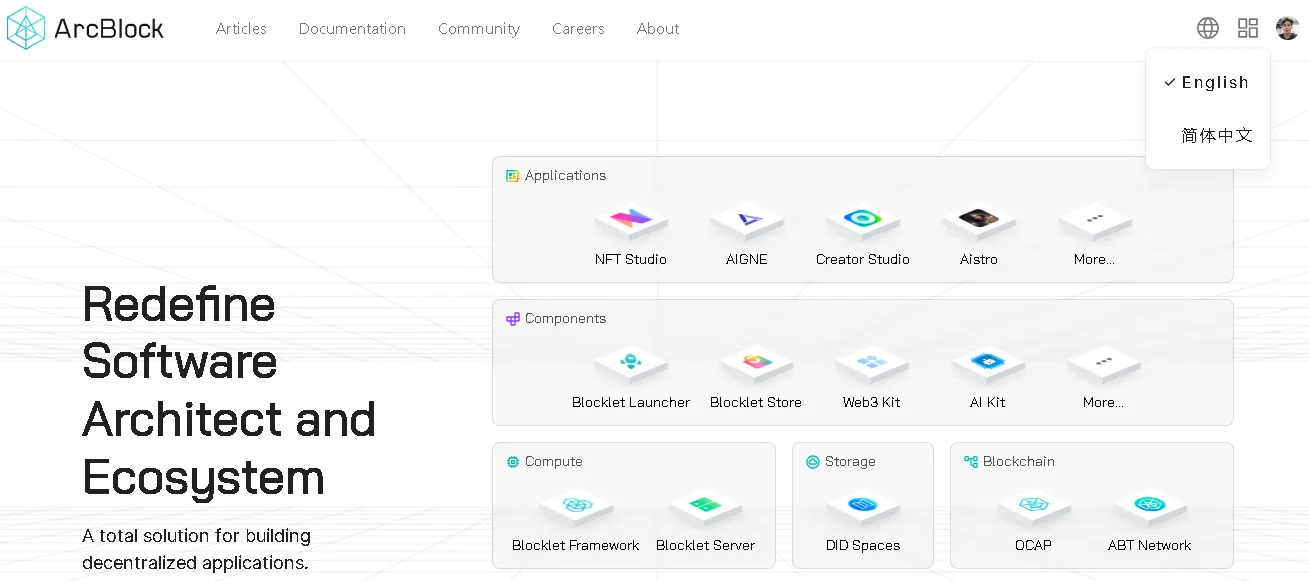The height and width of the screenshot is (581, 1309).
Task: Click the ArcBlock wordmark text
Action: click(x=109, y=29)
